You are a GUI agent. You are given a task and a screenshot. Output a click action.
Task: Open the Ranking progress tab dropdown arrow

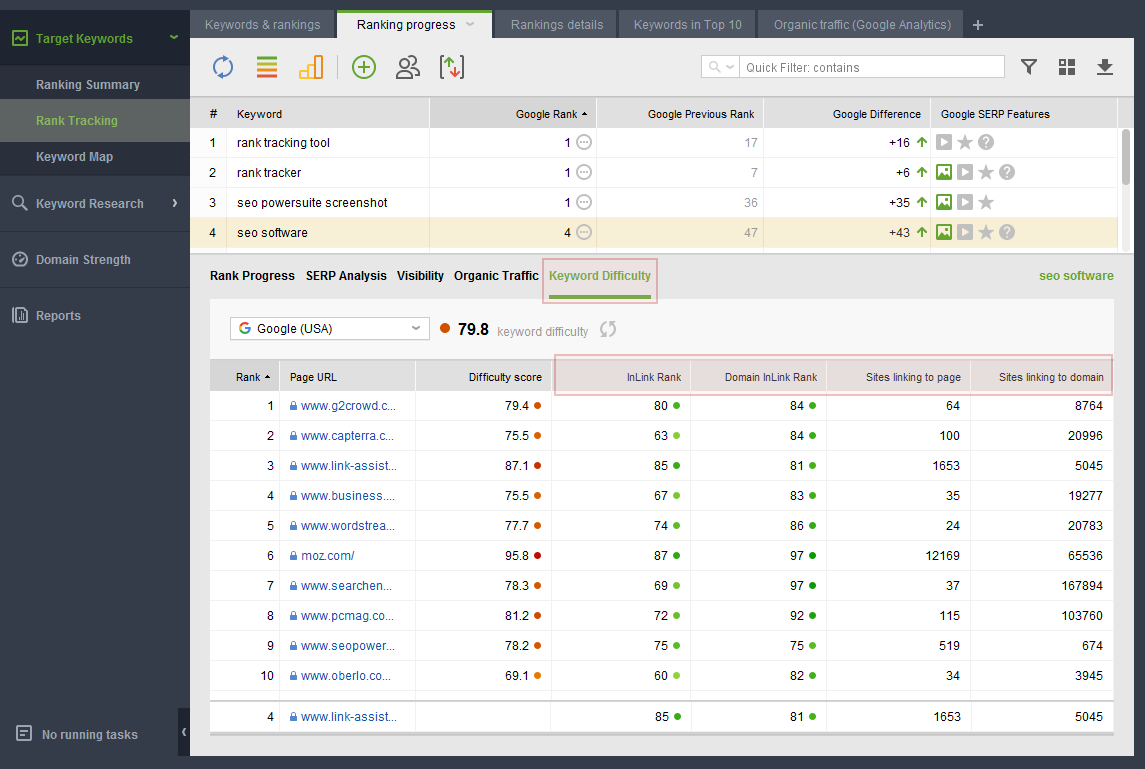point(470,25)
